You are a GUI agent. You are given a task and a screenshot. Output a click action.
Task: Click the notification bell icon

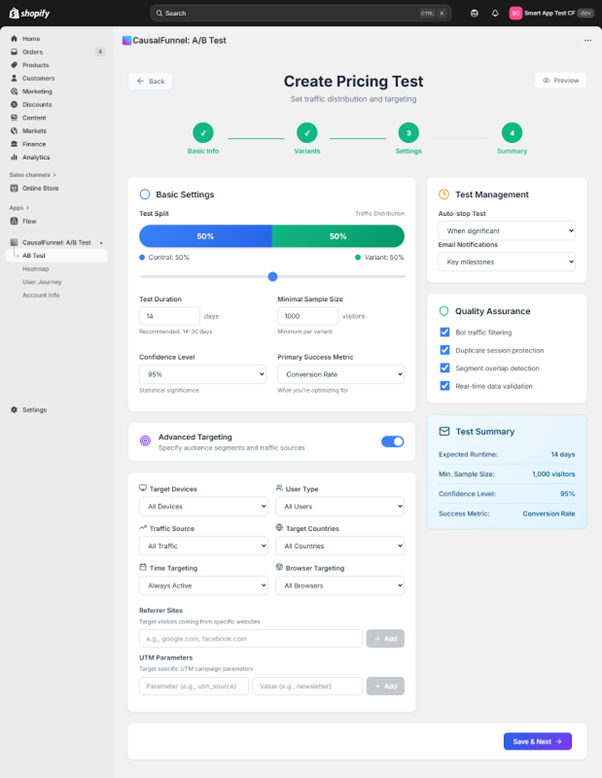pos(494,13)
